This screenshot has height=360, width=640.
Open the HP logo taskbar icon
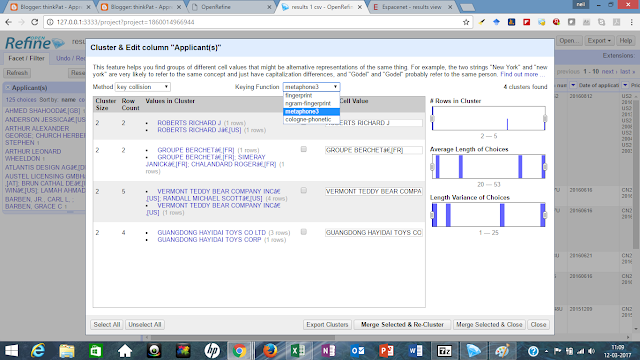point(212,351)
